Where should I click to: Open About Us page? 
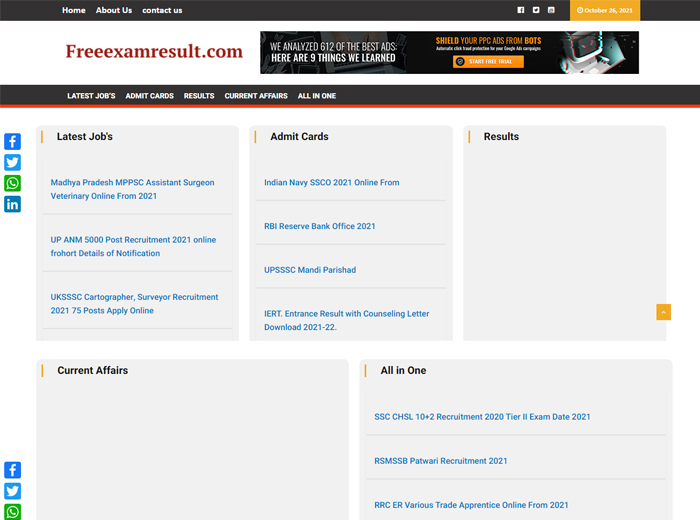click(114, 10)
